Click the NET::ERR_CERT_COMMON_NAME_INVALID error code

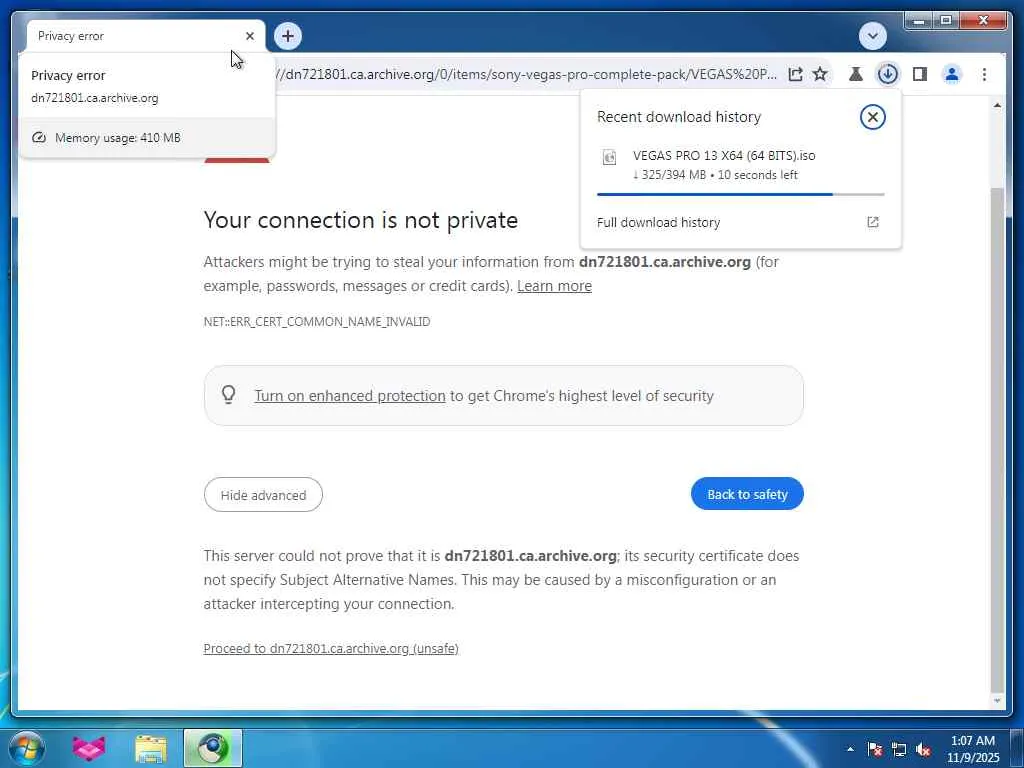pyautogui.click(x=317, y=321)
